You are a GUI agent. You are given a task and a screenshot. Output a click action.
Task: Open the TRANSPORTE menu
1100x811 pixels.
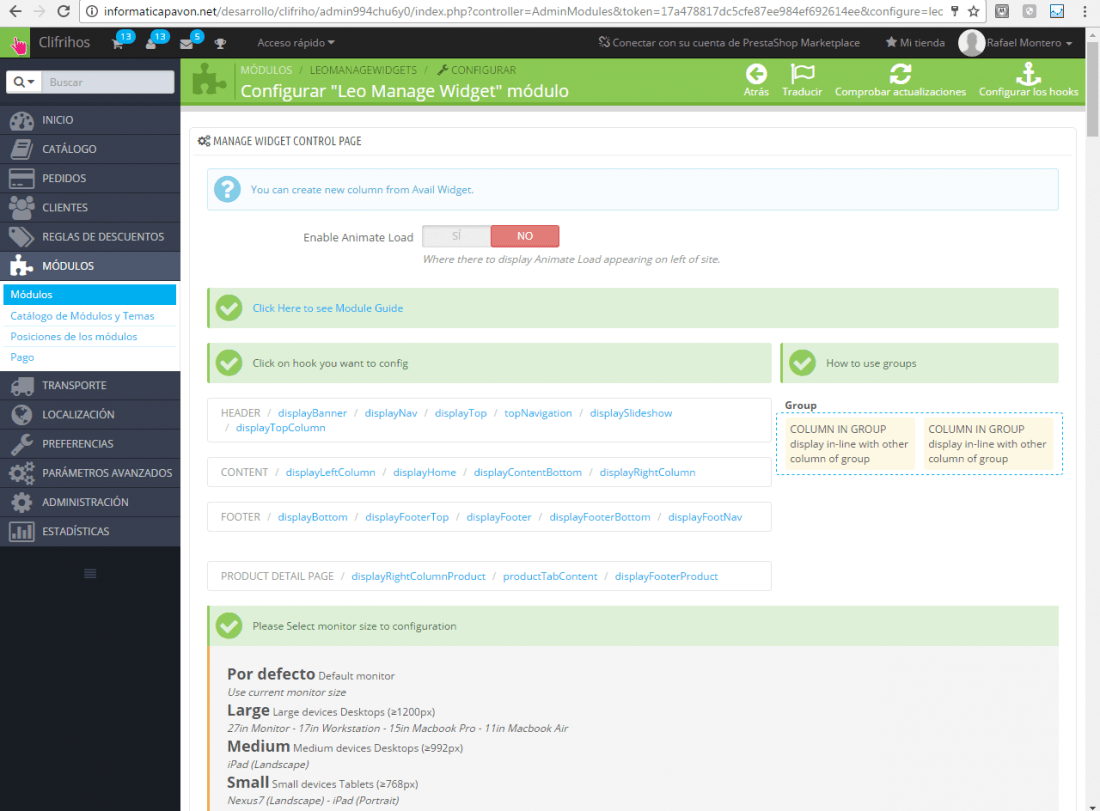pos(90,385)
